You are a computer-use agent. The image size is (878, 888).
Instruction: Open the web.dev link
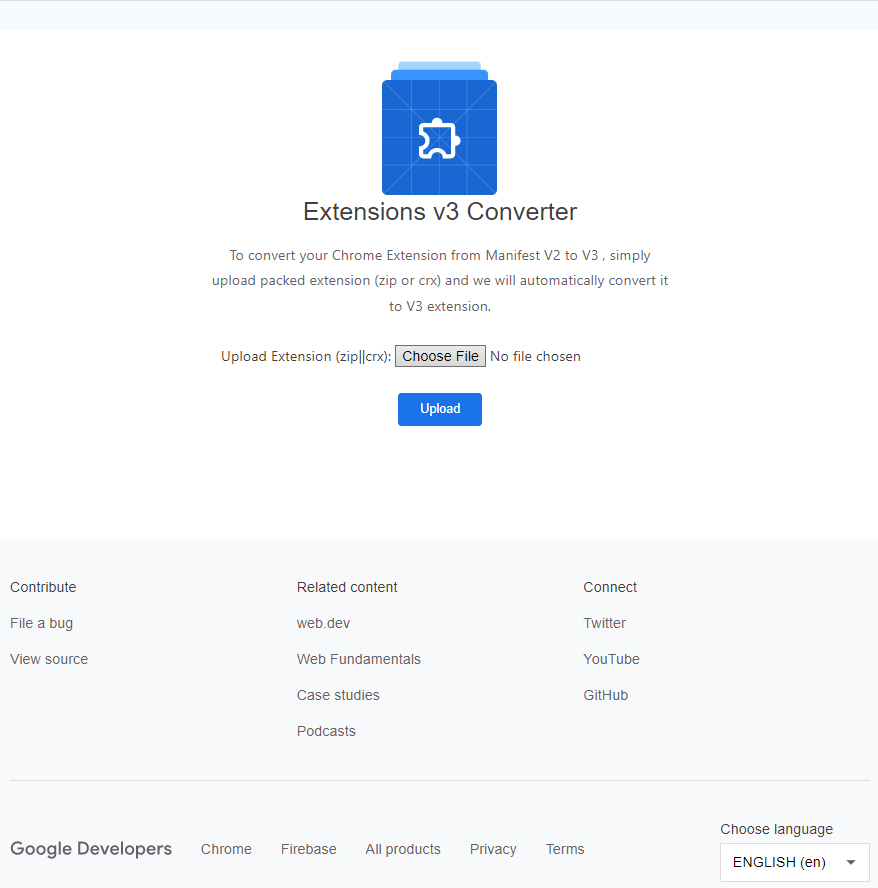click(323, 623)
